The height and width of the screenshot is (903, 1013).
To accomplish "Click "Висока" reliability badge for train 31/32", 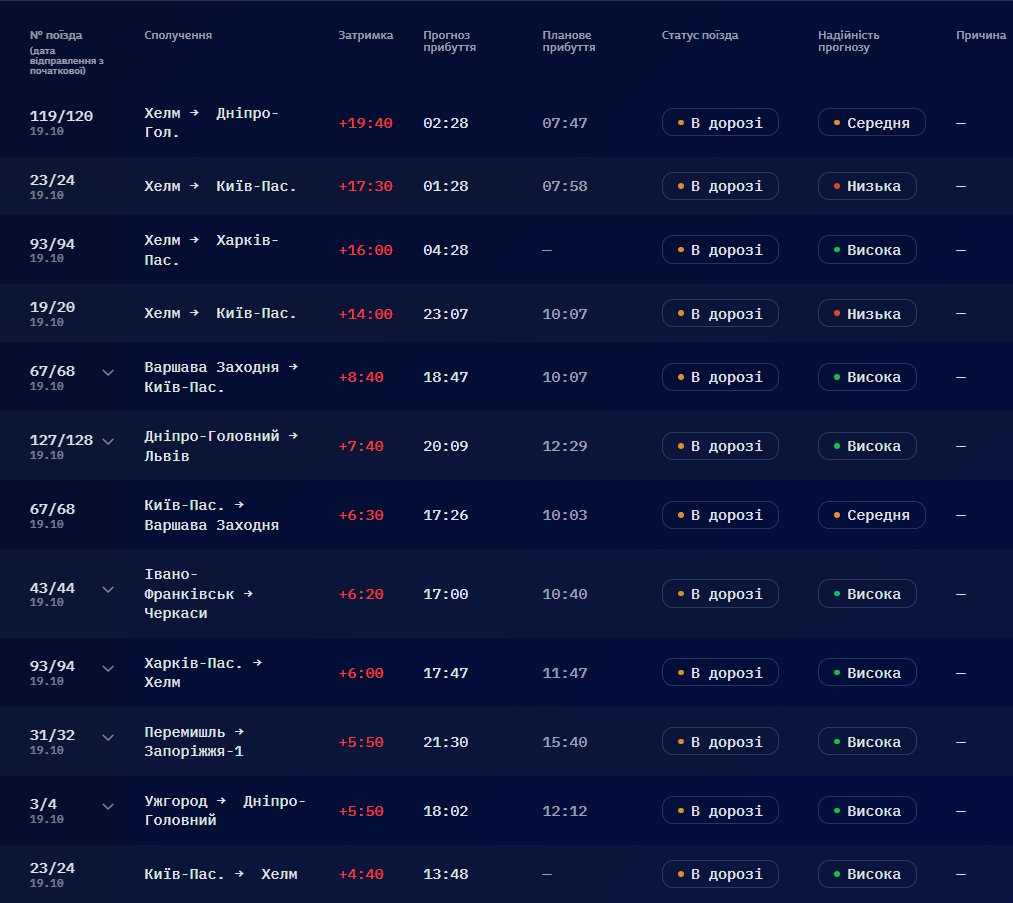I will (867, 742).
